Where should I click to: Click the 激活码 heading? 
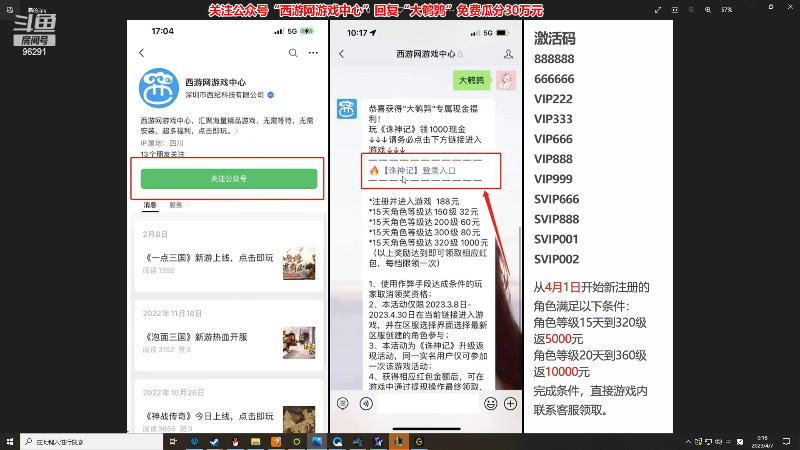(x=555, y=38)
